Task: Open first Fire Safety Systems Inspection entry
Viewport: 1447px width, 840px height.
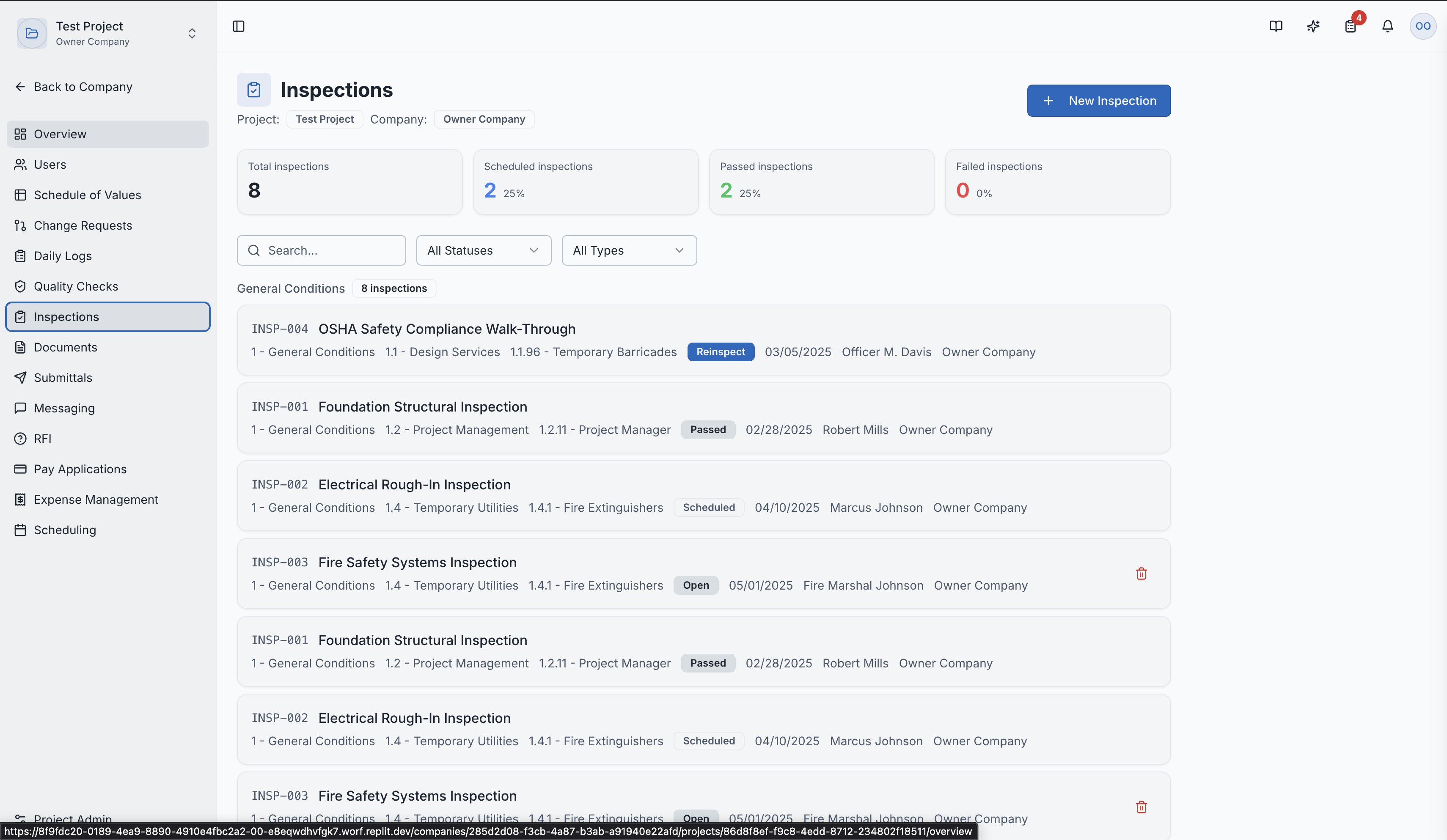Action: [703, 574]
